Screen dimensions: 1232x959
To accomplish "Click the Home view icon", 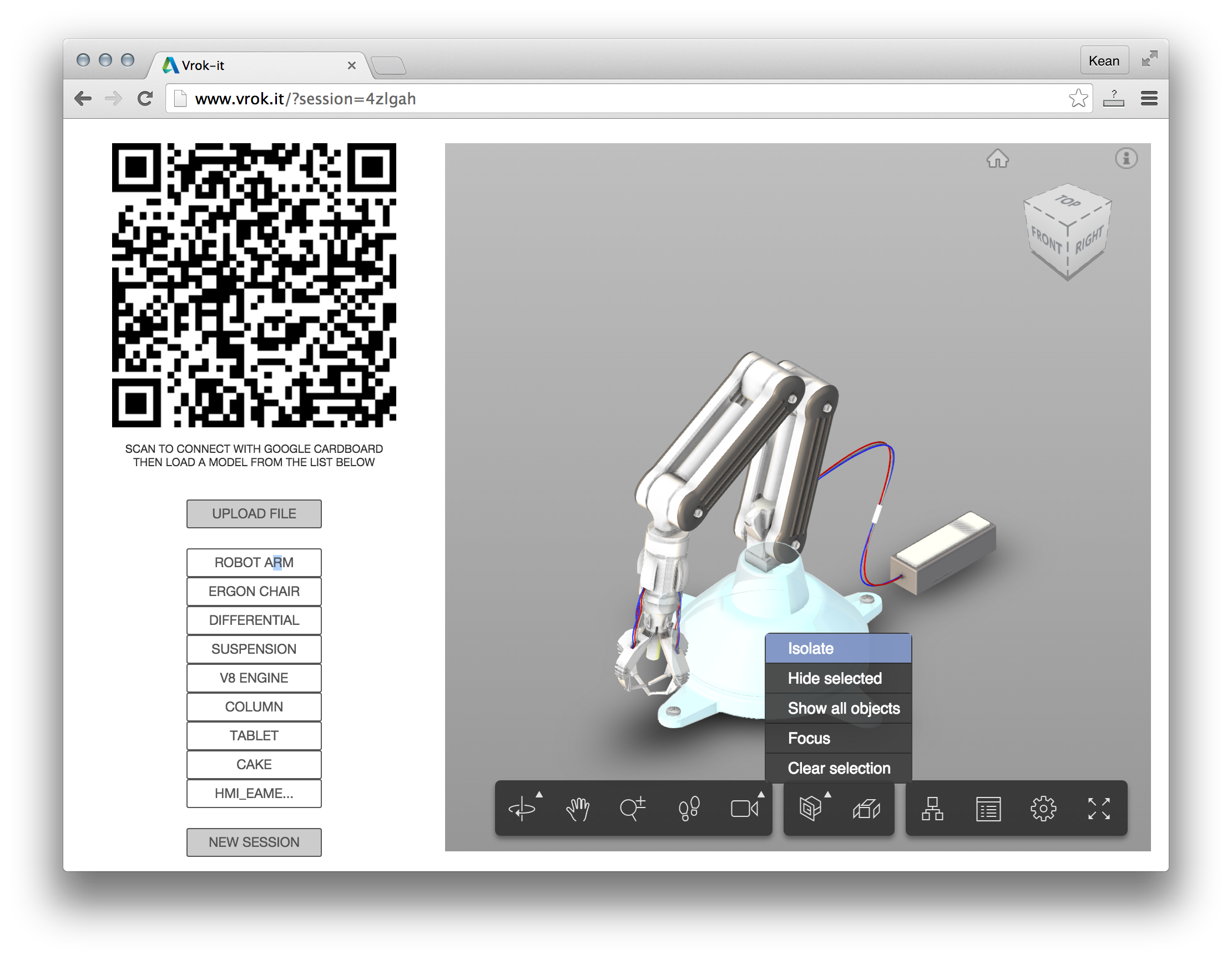I will click(x=997, y=159).
